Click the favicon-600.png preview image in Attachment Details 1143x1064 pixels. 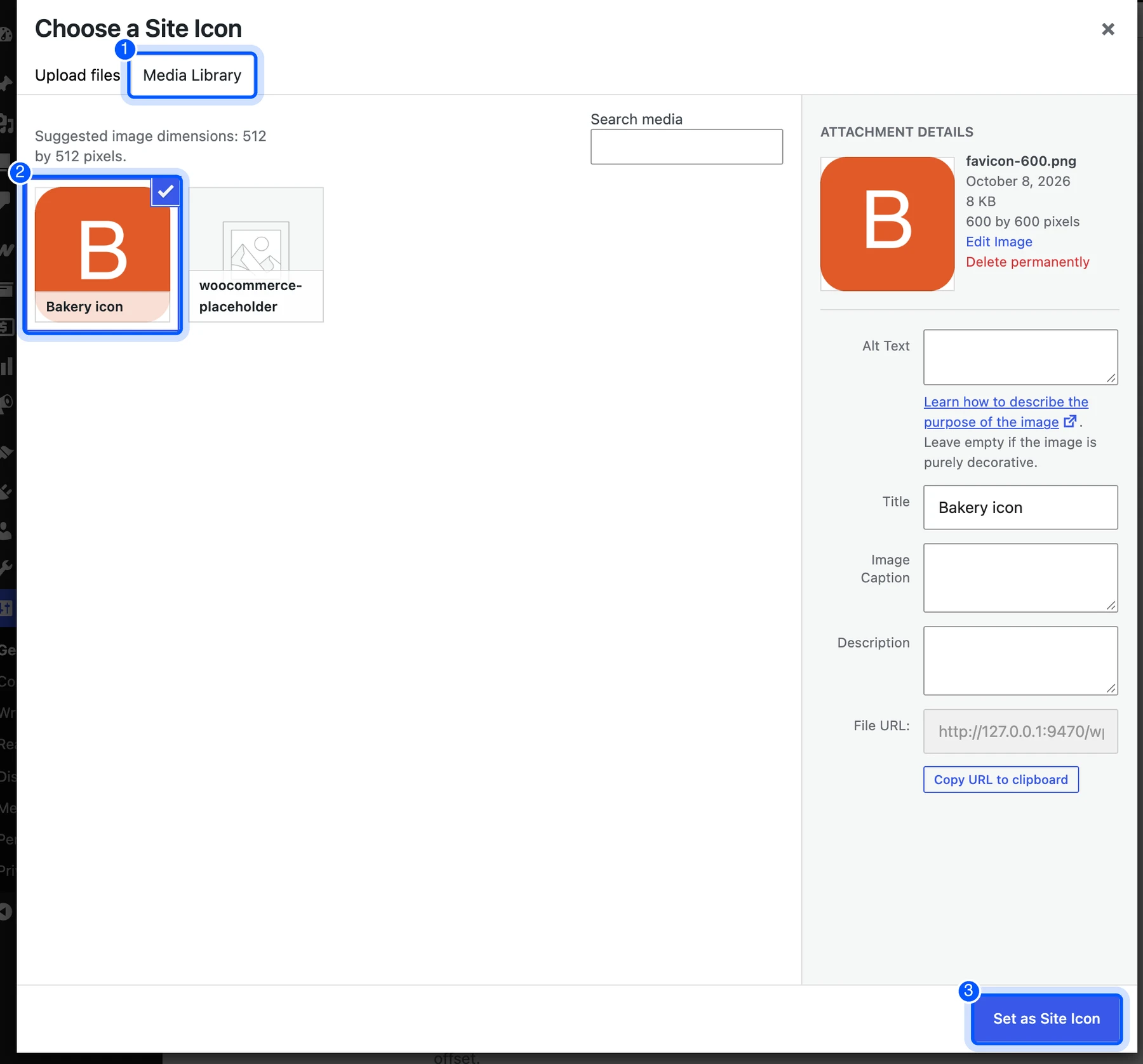pyautogui.click(x=887, y=224)
